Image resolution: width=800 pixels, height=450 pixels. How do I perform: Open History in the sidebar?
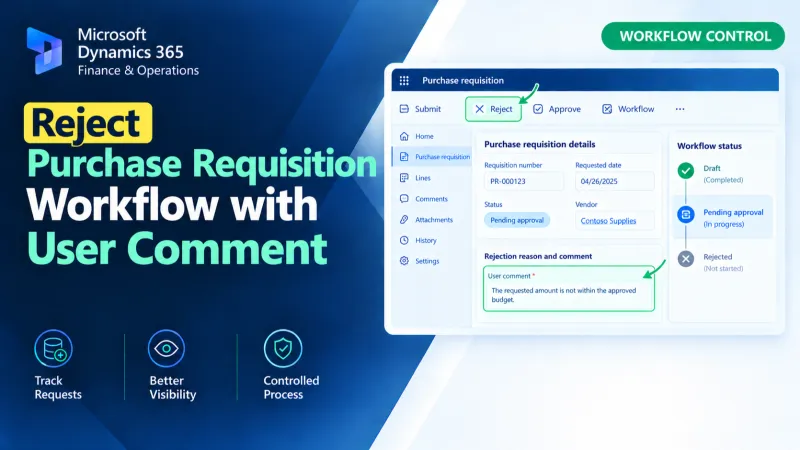[418, 240]
